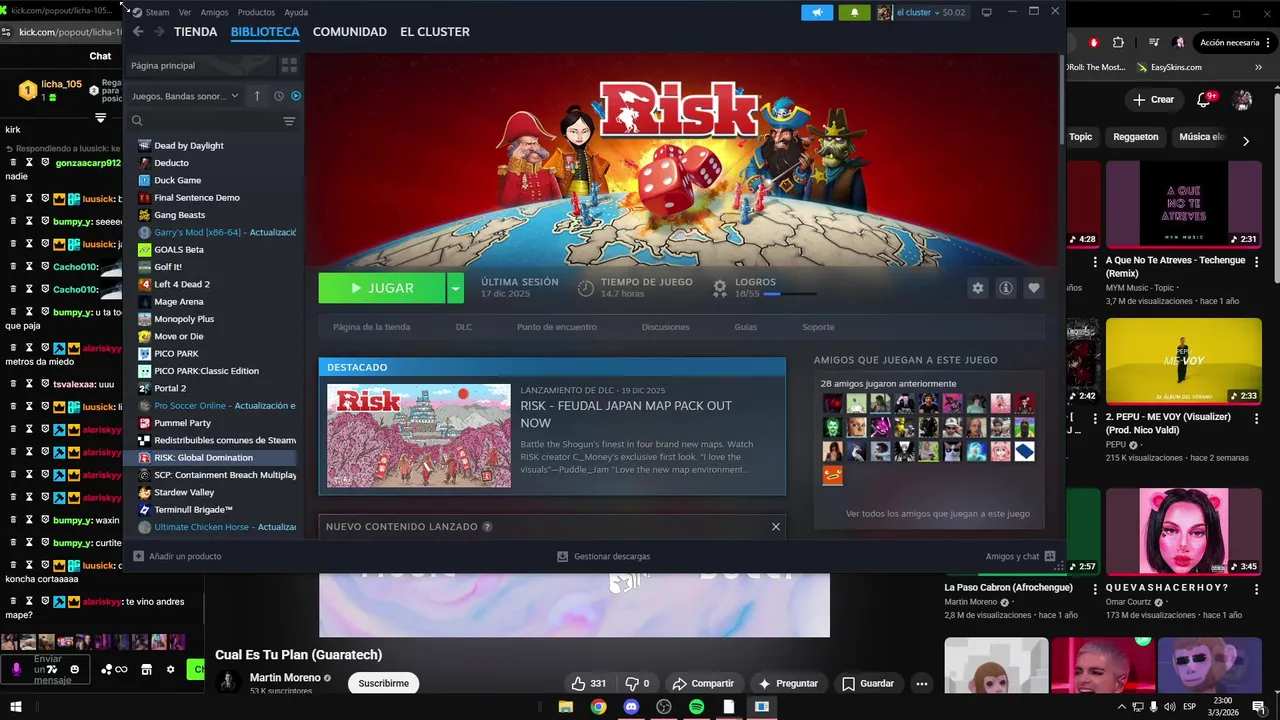The image size is (1280, 720).
Task: Open Punto de encuentro tab
Action: point(557,327)
